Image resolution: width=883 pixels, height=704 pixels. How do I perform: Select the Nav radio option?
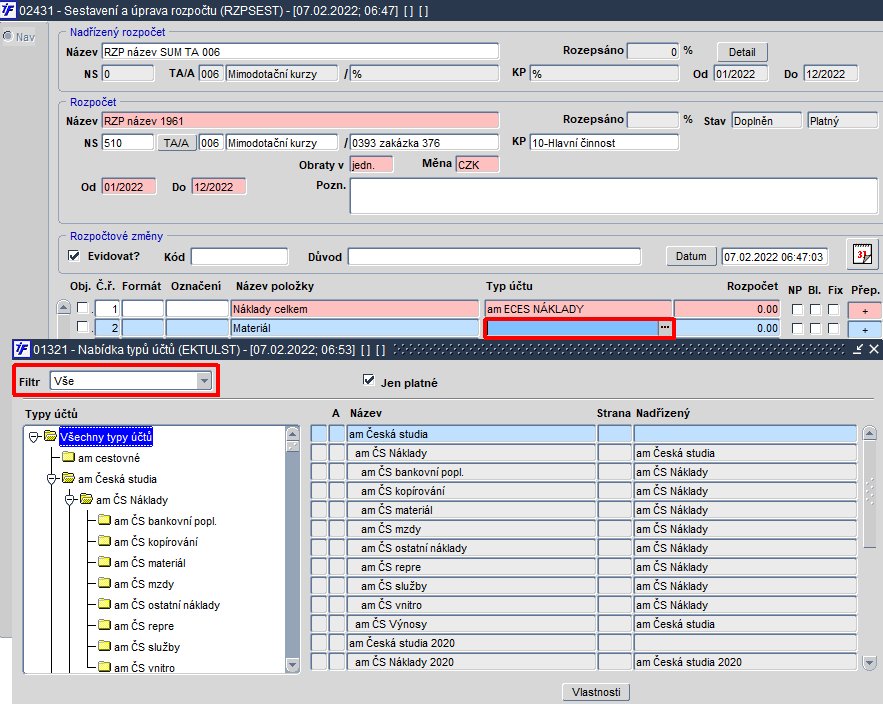click(8, 37)
